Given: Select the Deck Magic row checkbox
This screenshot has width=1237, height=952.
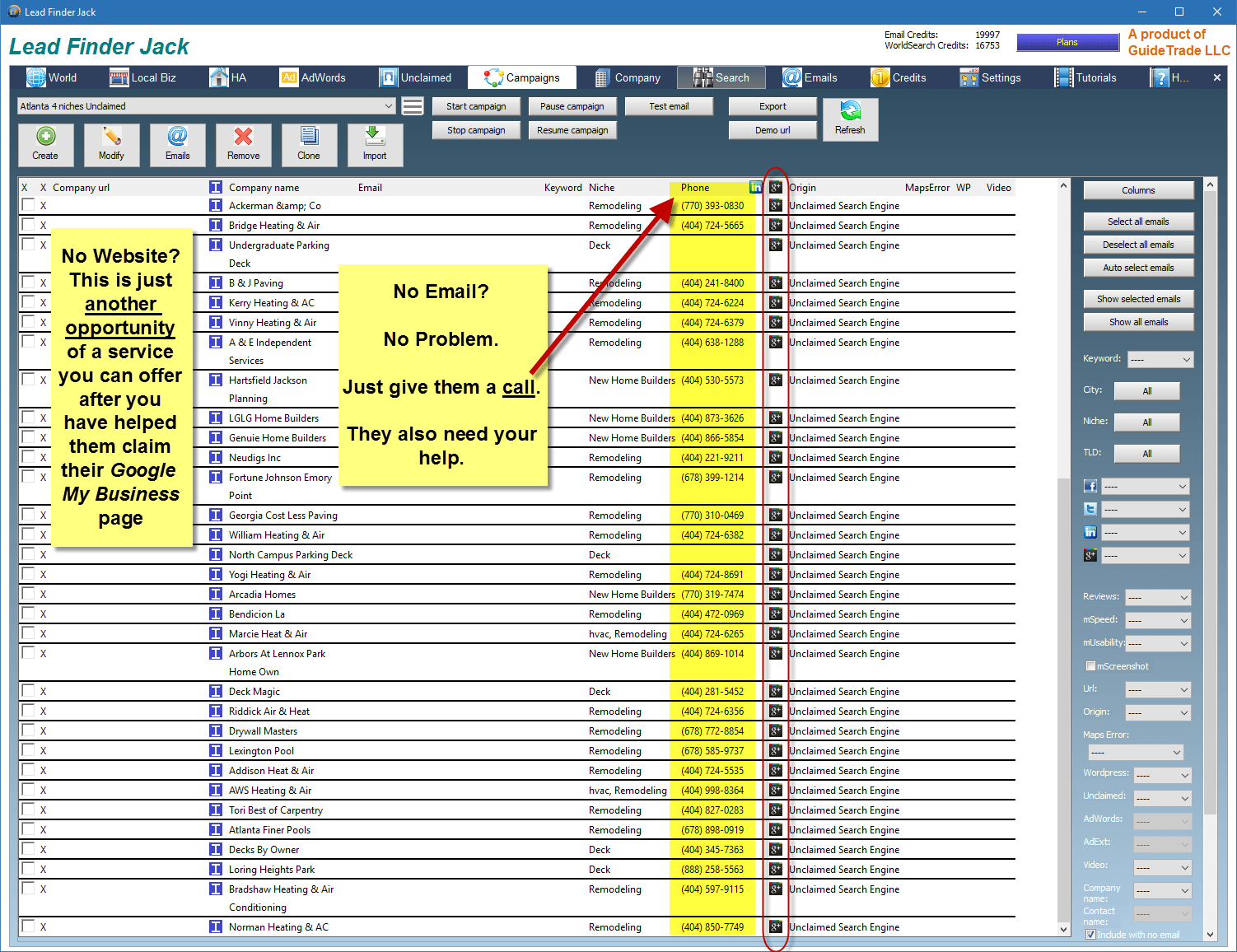Looking at the screenshot, I should 28,691.
